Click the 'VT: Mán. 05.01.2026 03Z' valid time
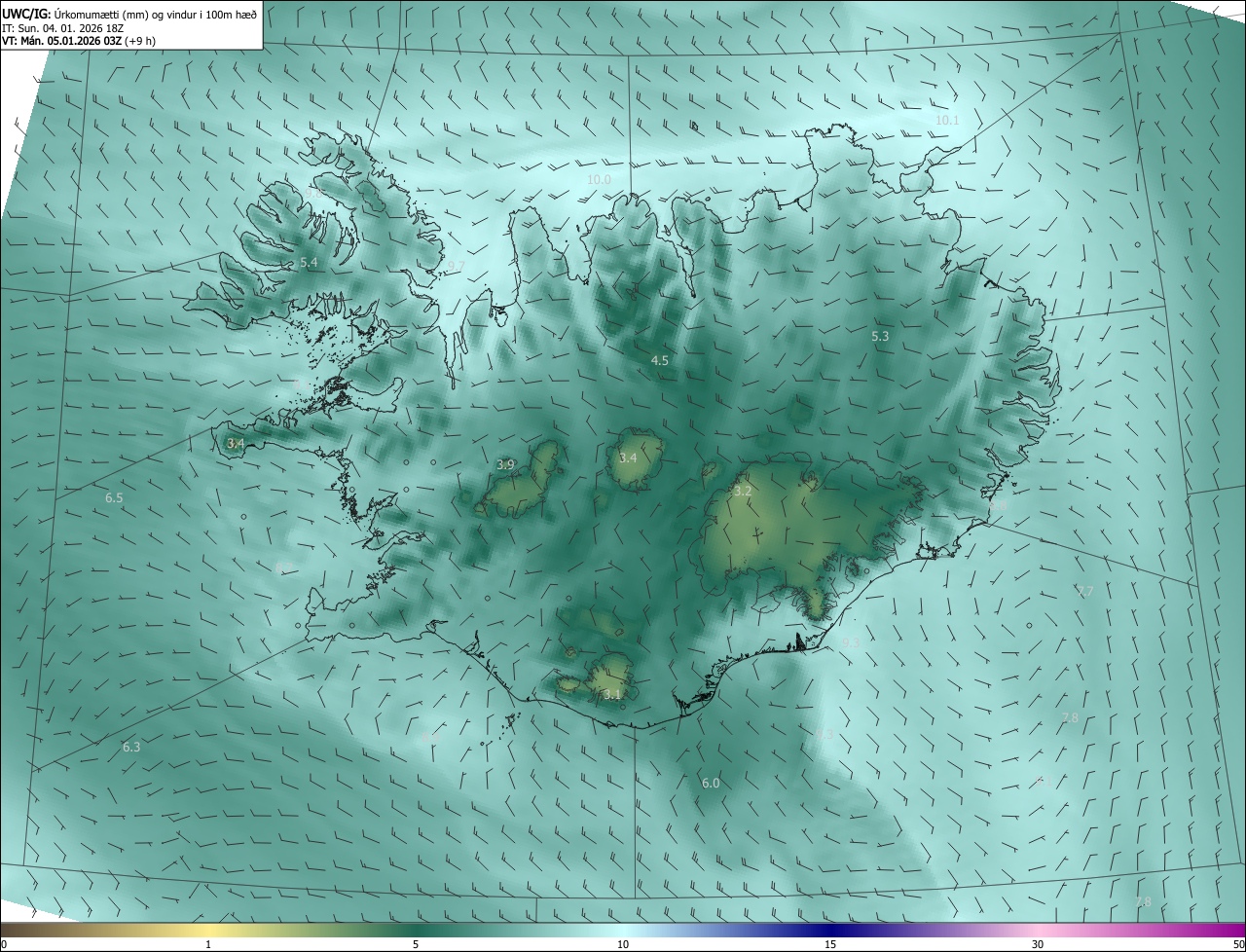The width and height of the screenshot is (1246, 952). pyautogui.click(x=61, y=41)
